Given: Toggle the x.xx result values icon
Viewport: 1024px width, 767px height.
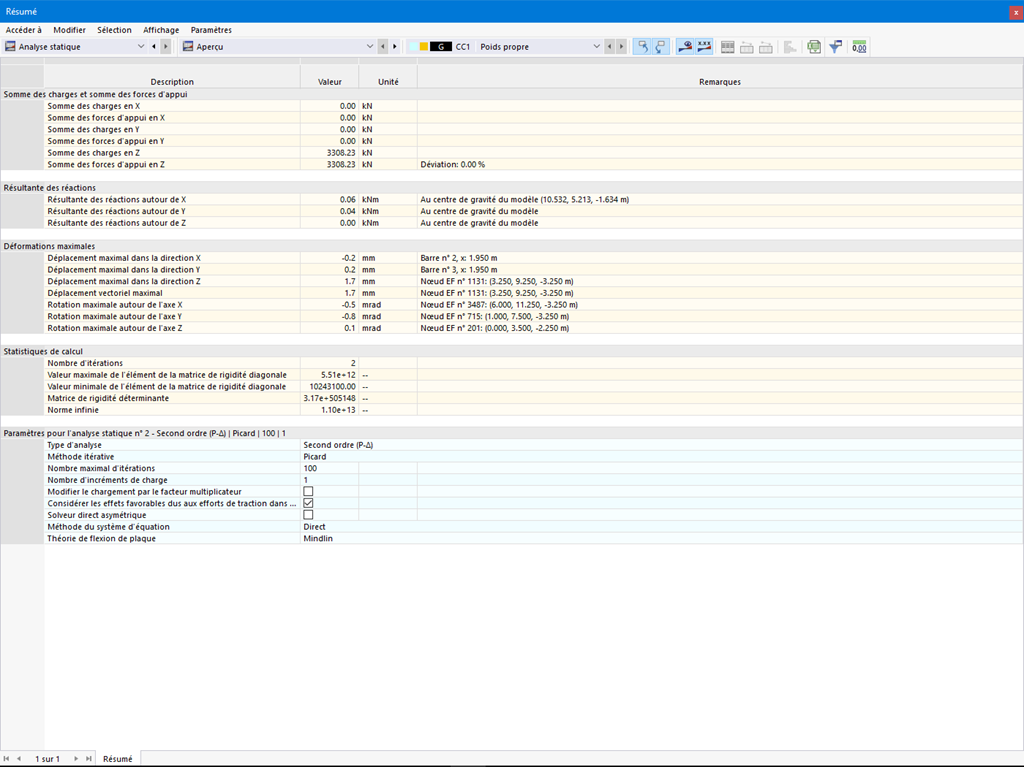Looking at the screenshot, I should click(x=704, y=46).
